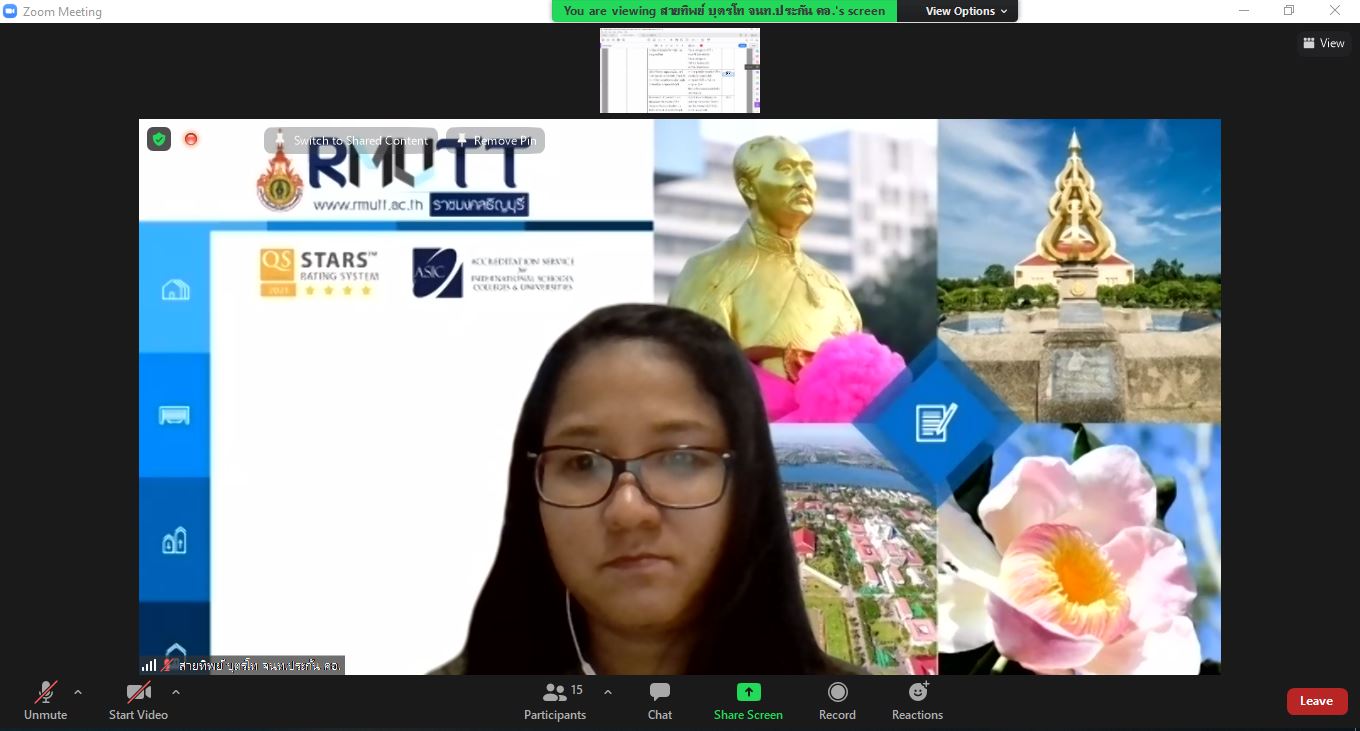Expand the arrow beside Participants
This screenshot has height=731, width=1360.
tap(607, 692)
